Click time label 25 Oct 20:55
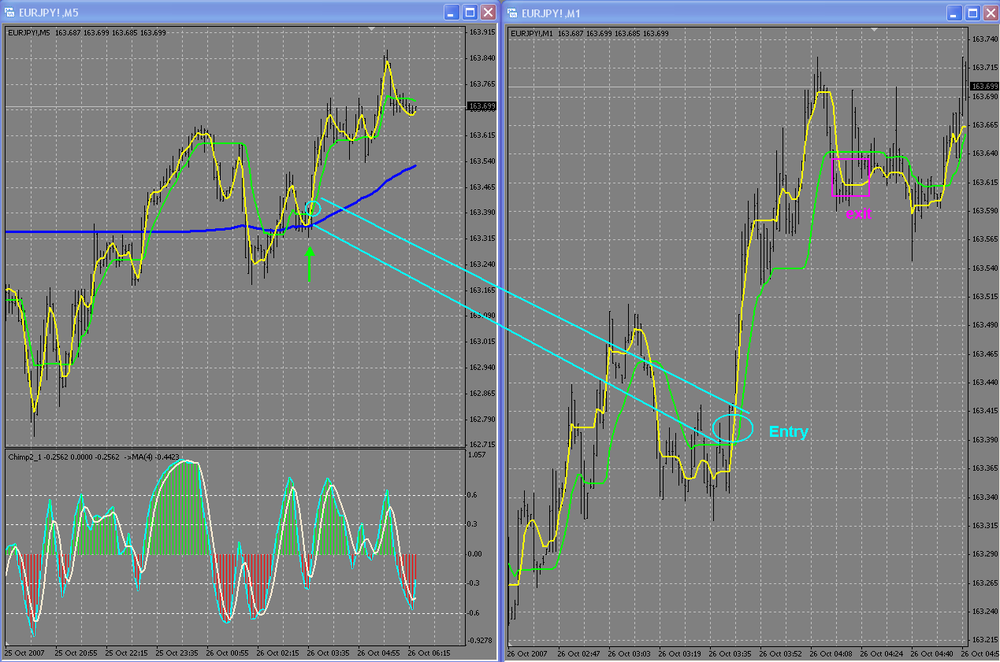The image size is (1000, 662). point(76,653)
